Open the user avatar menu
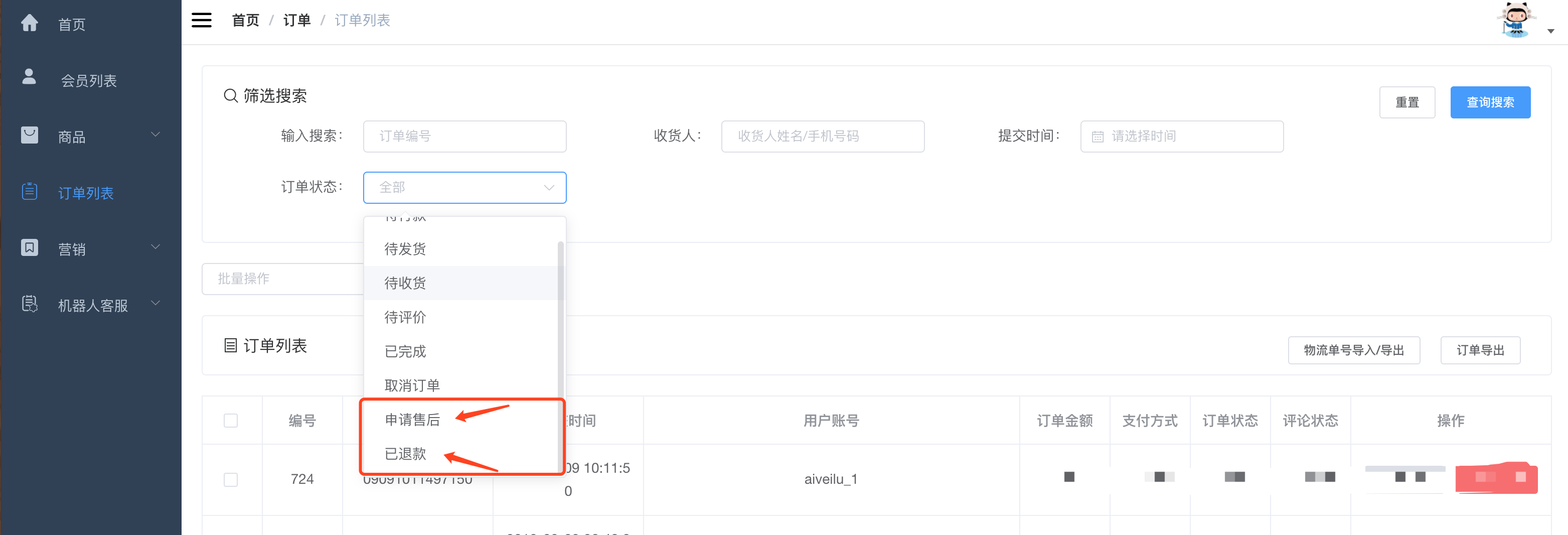1568x535 pixels. coord(1516,20)
